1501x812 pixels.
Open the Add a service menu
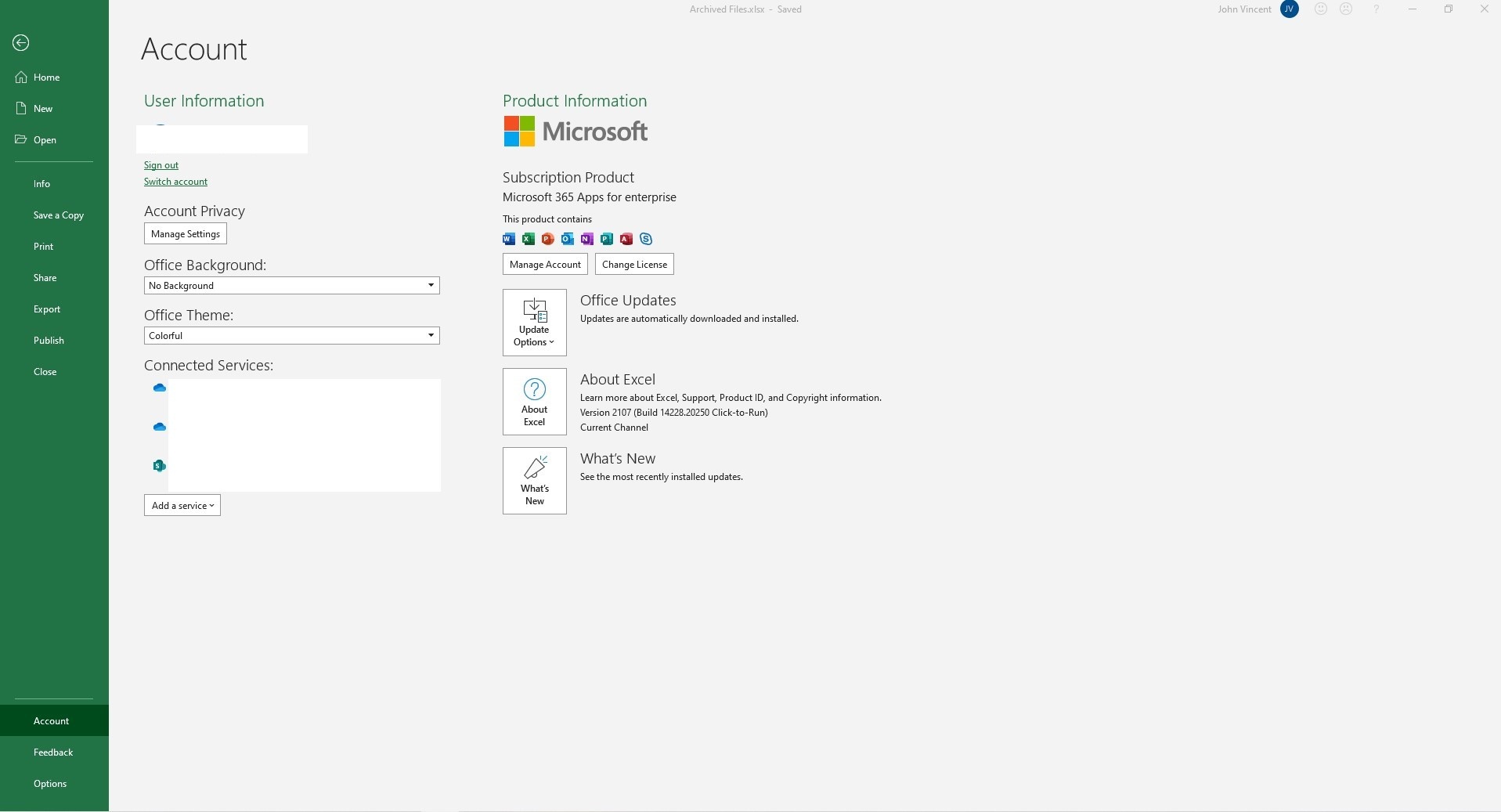pyautogui.click(x=182, y=506)
